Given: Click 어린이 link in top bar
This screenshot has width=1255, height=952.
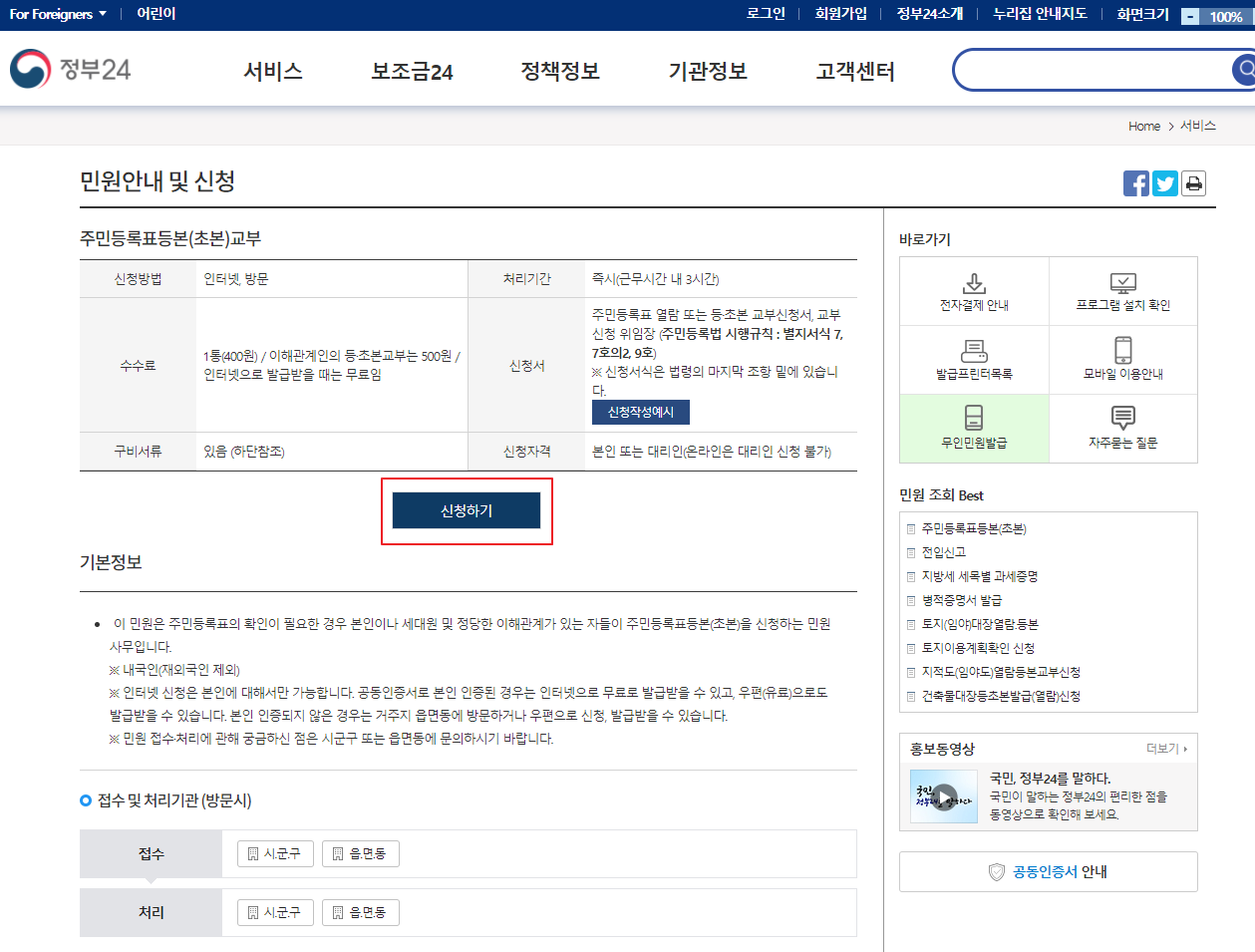Looking at the screenshot, I should pos(157,14).
